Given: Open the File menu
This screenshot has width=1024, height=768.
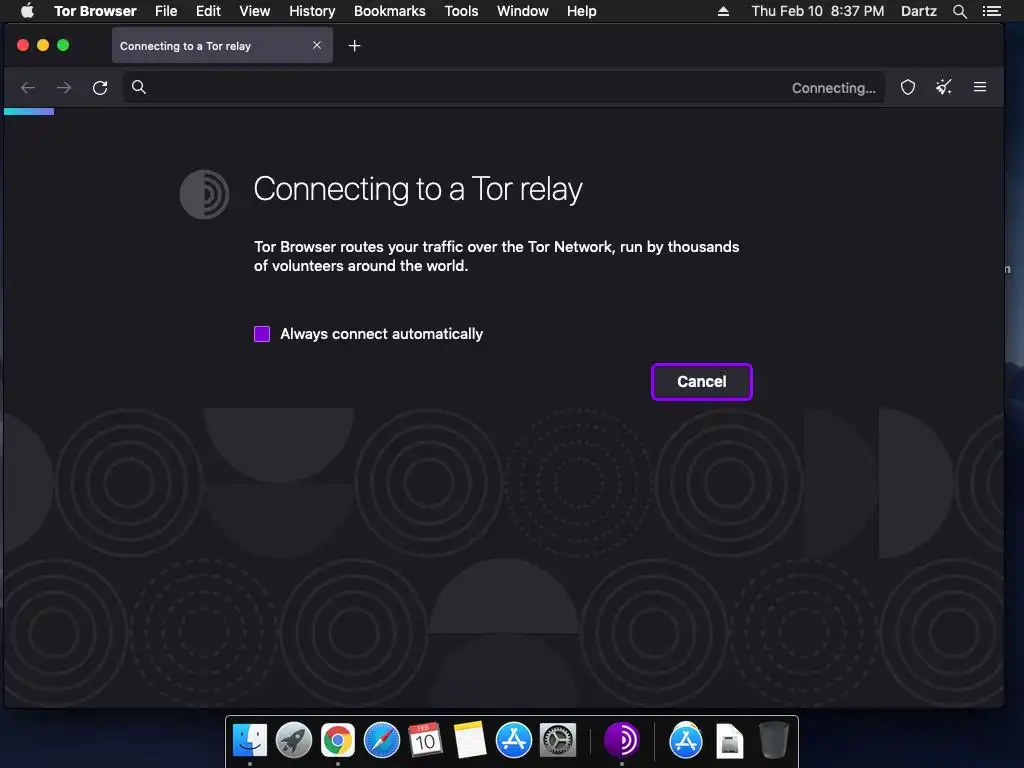Looking at the screenshot, I should pyautogui.click(x=166, y=11).
